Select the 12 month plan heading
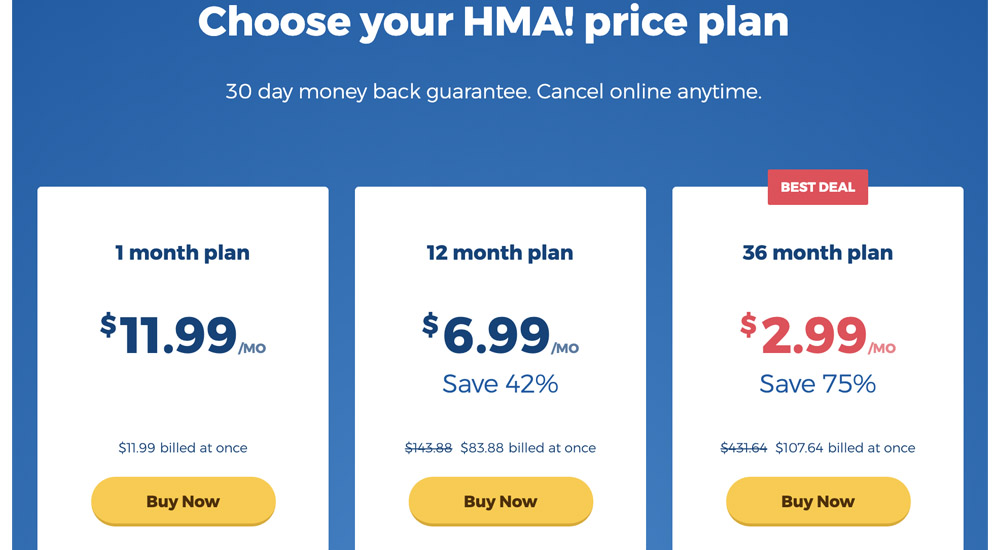 [500, 253]
